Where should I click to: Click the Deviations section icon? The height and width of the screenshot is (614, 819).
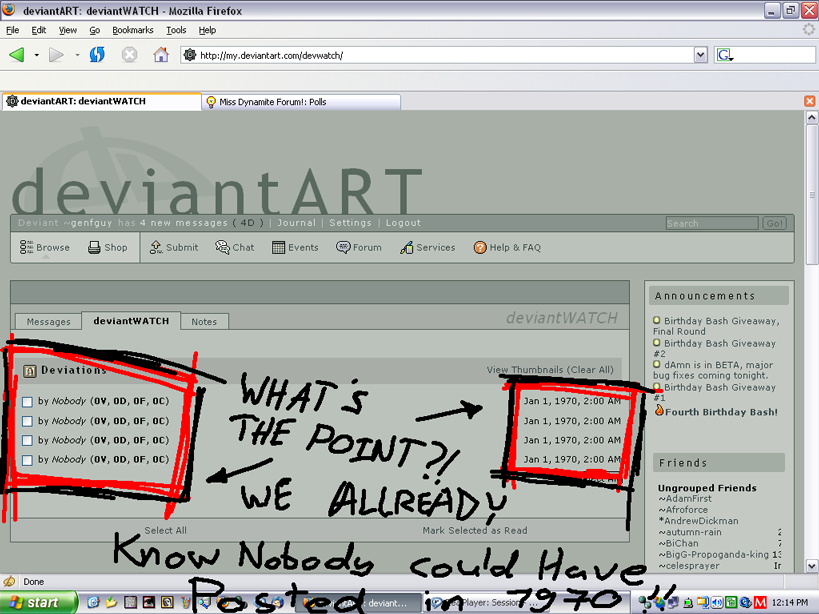[x=30, y=371]
